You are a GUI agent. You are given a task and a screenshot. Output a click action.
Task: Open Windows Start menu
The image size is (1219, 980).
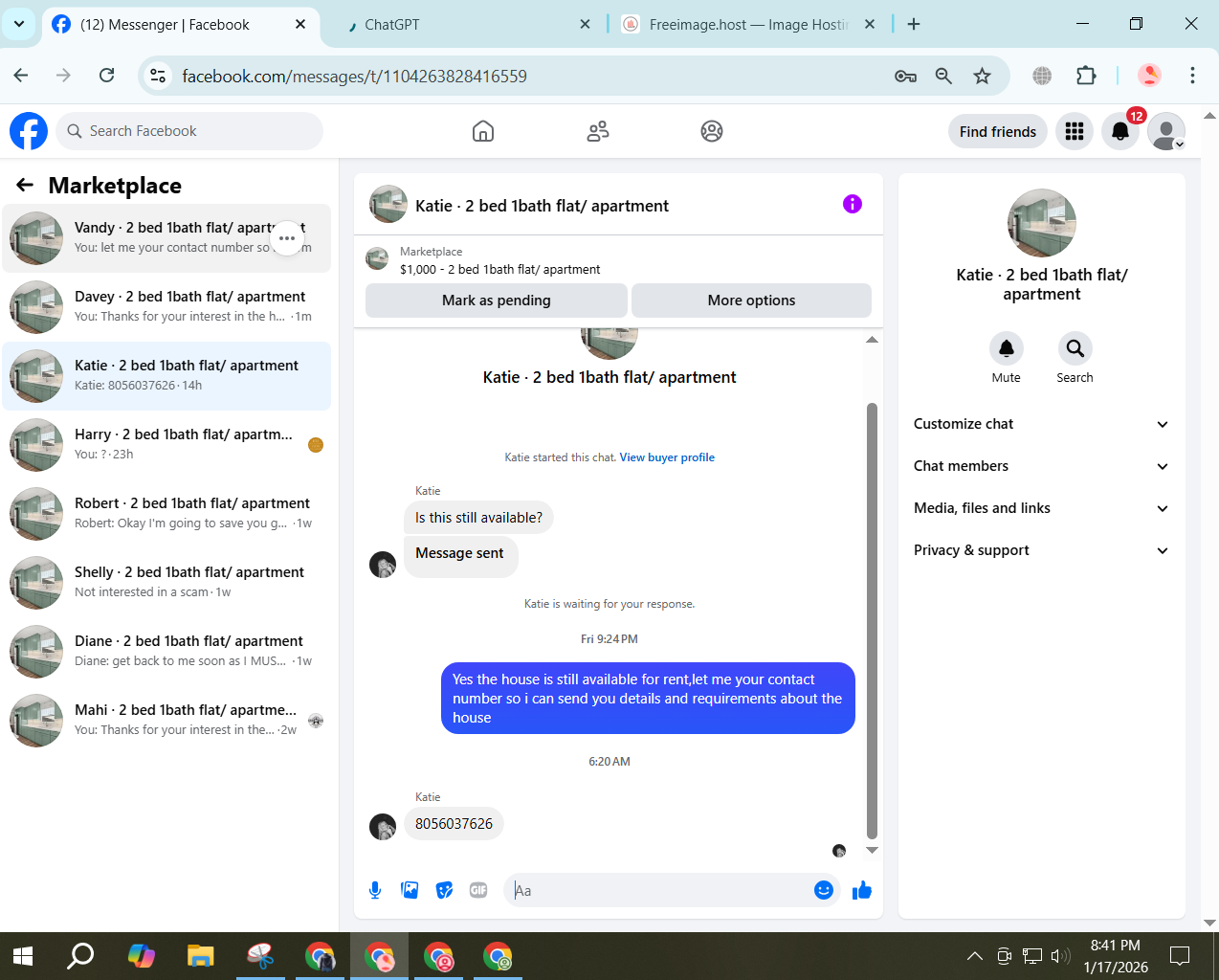[24, 955]
